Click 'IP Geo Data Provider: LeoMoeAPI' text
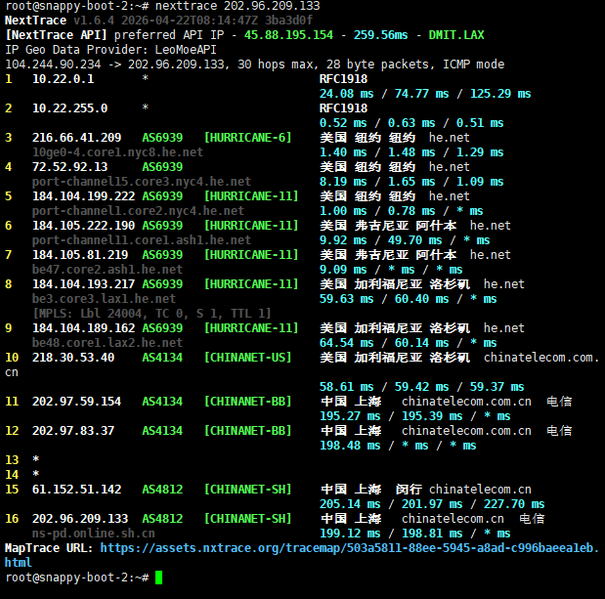Viewport: 605px width, 599px height. pyautogui.click(x=111, y=50)
